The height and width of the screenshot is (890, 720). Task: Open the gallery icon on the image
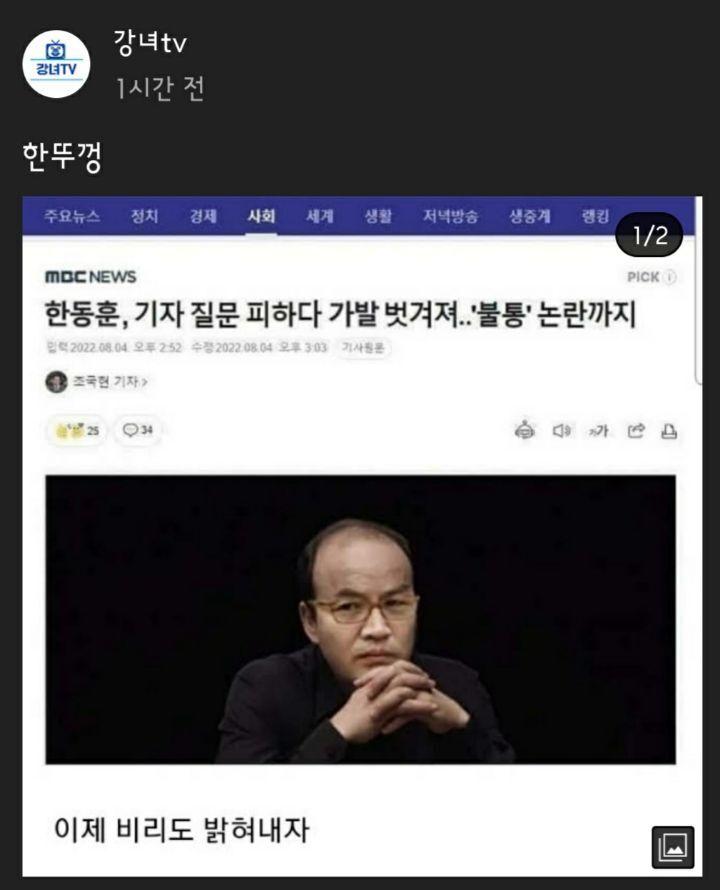[673, 847]
